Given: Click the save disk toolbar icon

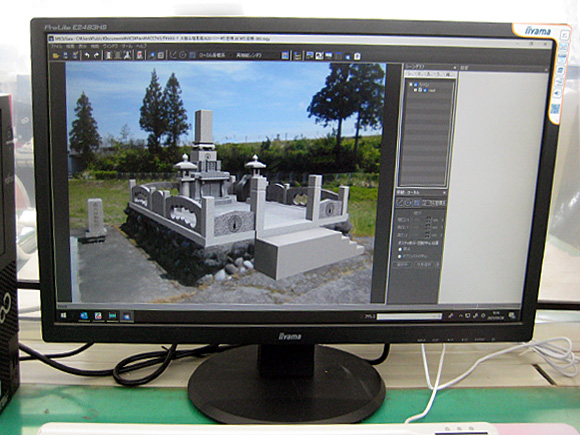Looking at the screenshot, I should [x=65, y=55].
